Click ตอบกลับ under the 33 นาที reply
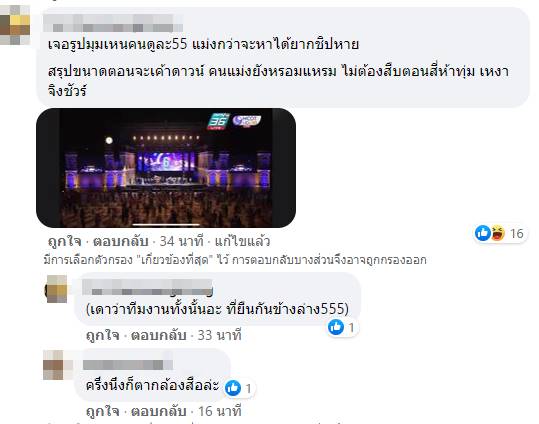The image size is (539, 424). [x=158, y=335]
